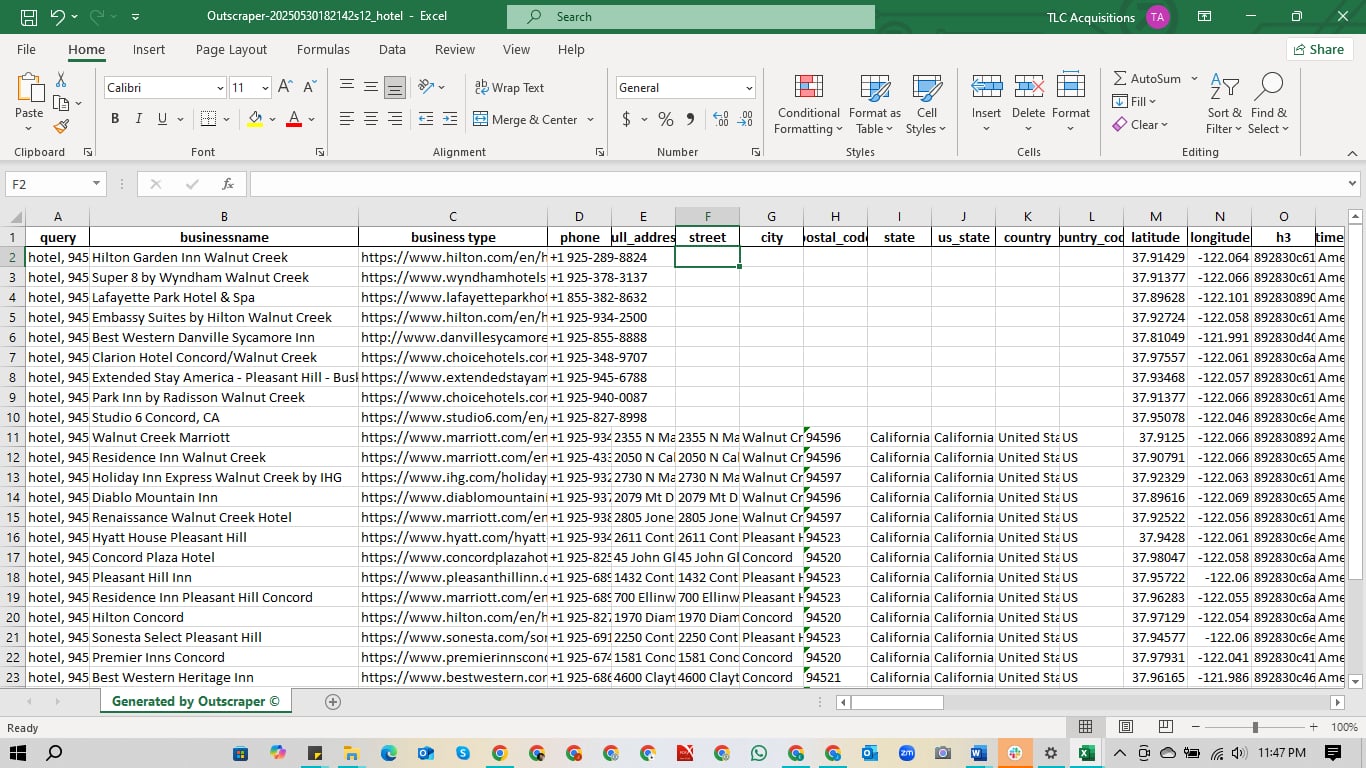Open Conditional Formatting menu
This screenshot has height=768, width=1366.
[808, 104]
